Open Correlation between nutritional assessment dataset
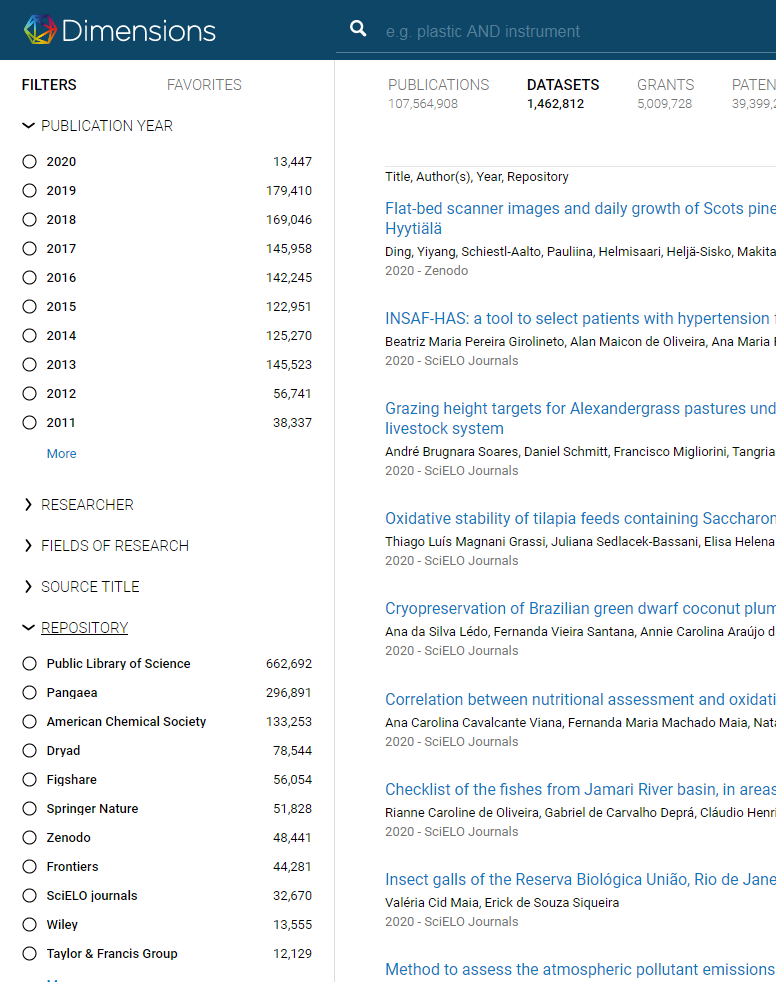This screenshot has width=776, height=982. pyautogui.click(x=580, y=700)
